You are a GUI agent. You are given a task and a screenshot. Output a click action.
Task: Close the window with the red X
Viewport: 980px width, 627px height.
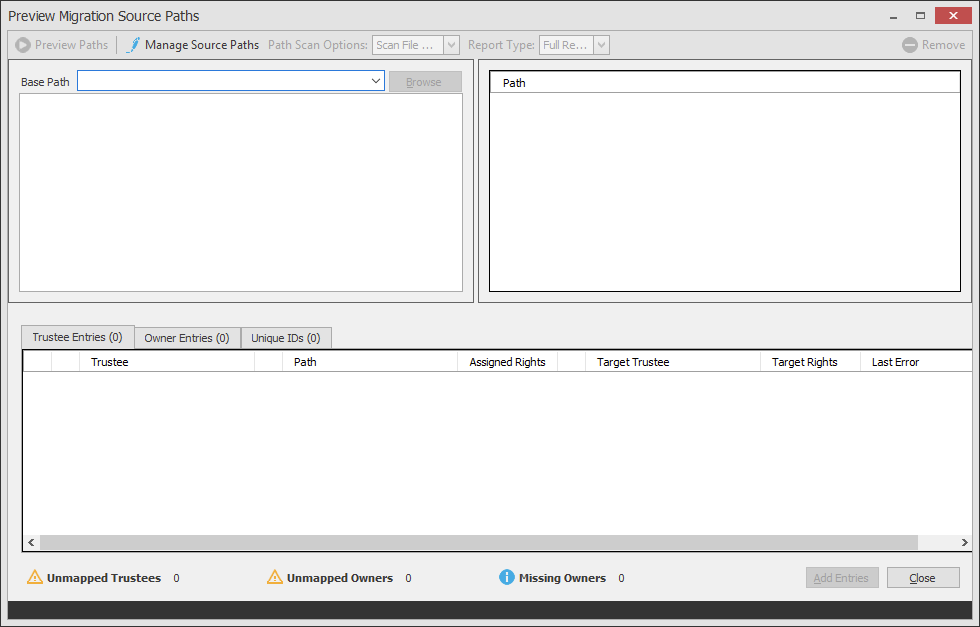pos(953,16)
